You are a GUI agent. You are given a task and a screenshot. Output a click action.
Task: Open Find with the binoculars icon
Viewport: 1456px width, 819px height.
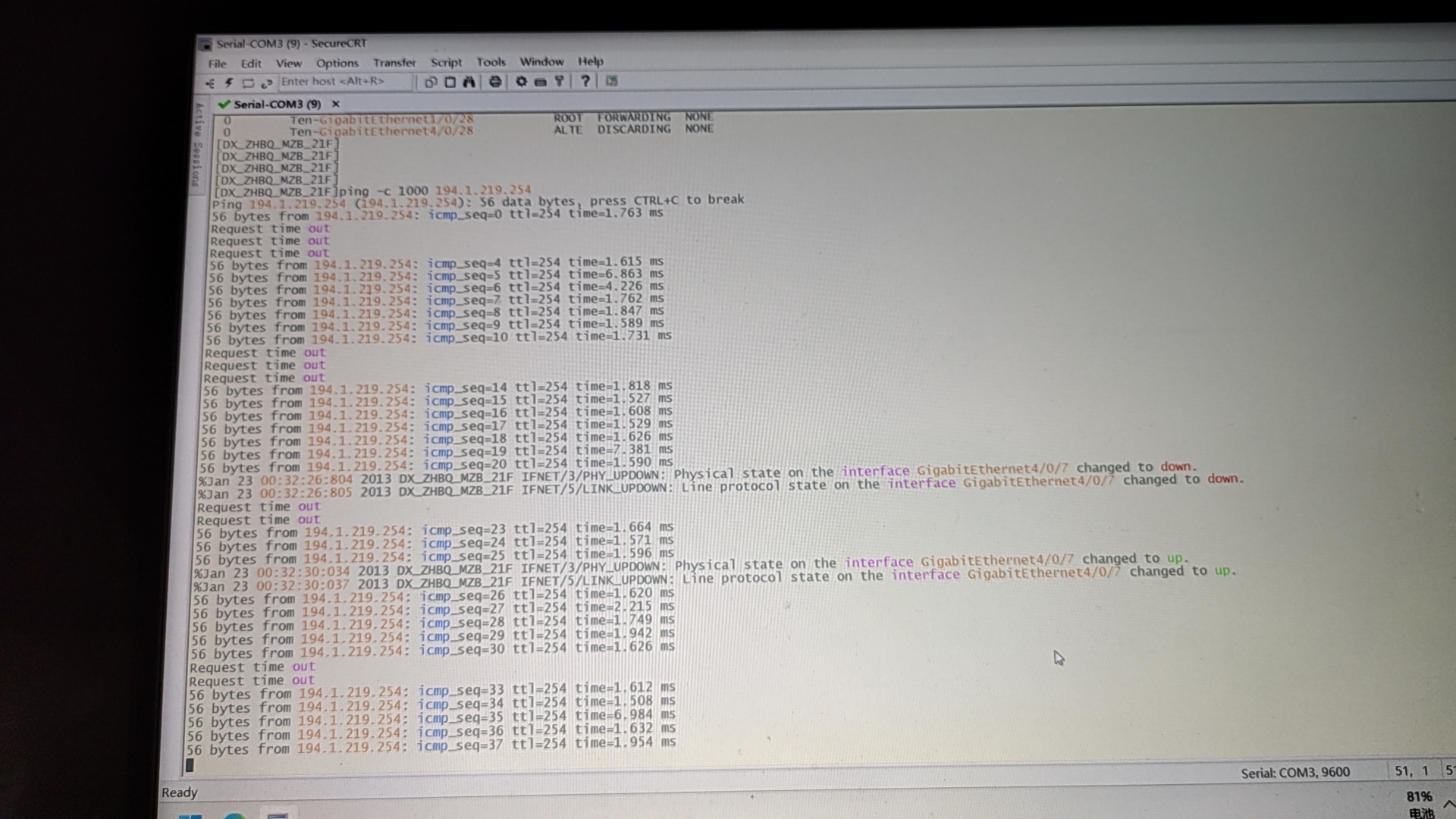[469, 82]
